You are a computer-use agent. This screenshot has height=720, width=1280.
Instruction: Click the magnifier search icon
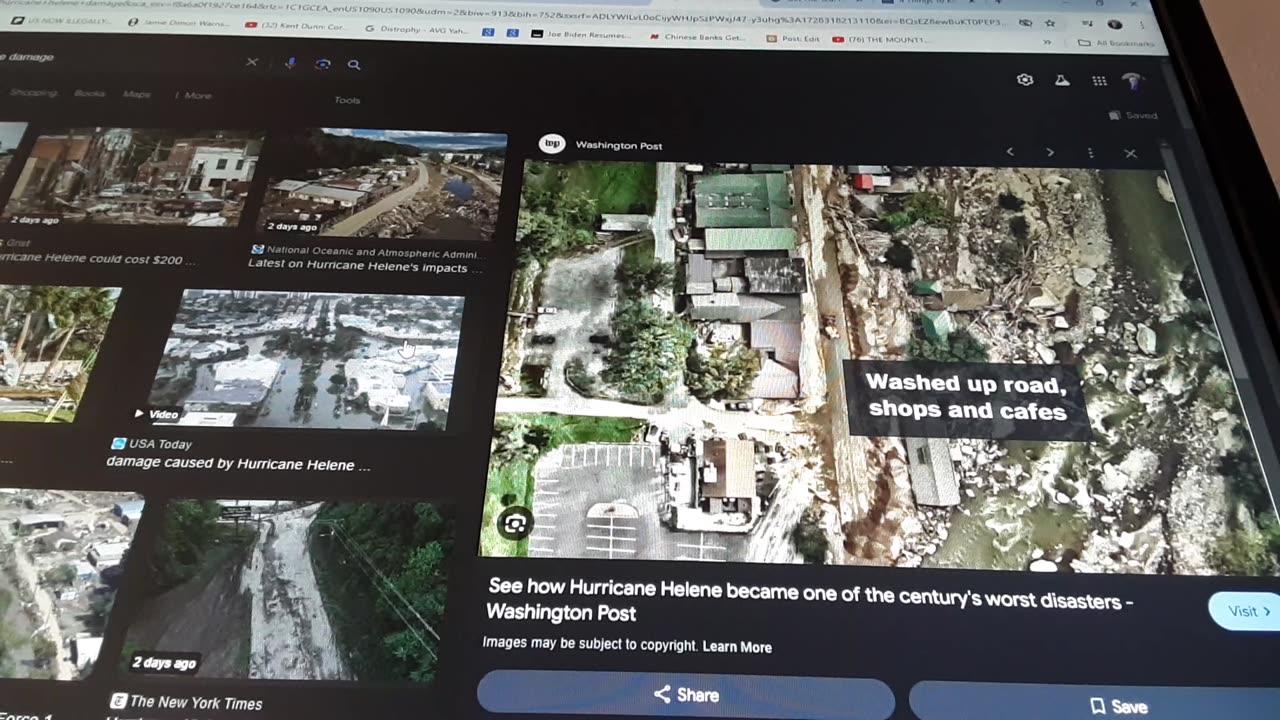click(354, 64)
